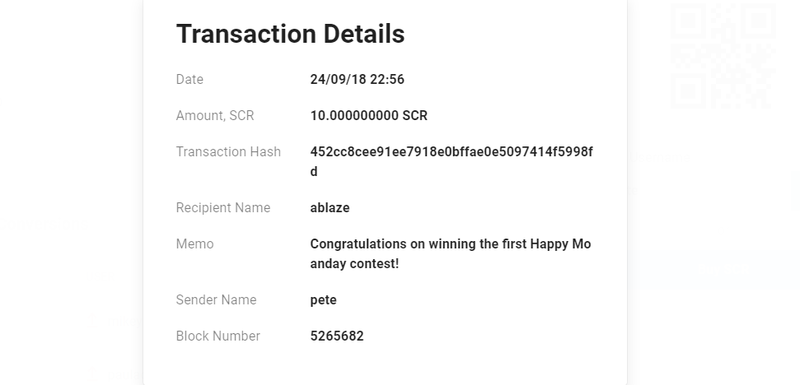Dismiss dialog by clicking the dimmed backdrop
The height and width of the screenshot is (385, 800).
click(x=71, y=153)
